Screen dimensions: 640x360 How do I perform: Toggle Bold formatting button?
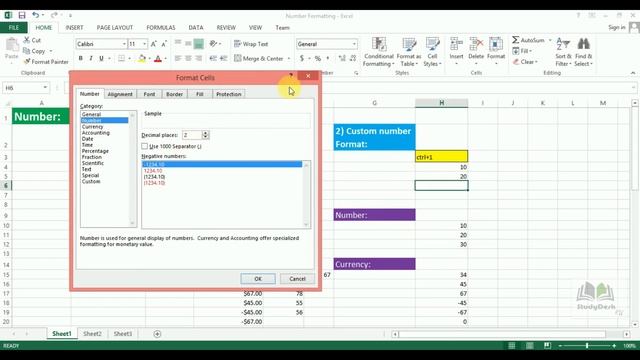click(80, 58)
